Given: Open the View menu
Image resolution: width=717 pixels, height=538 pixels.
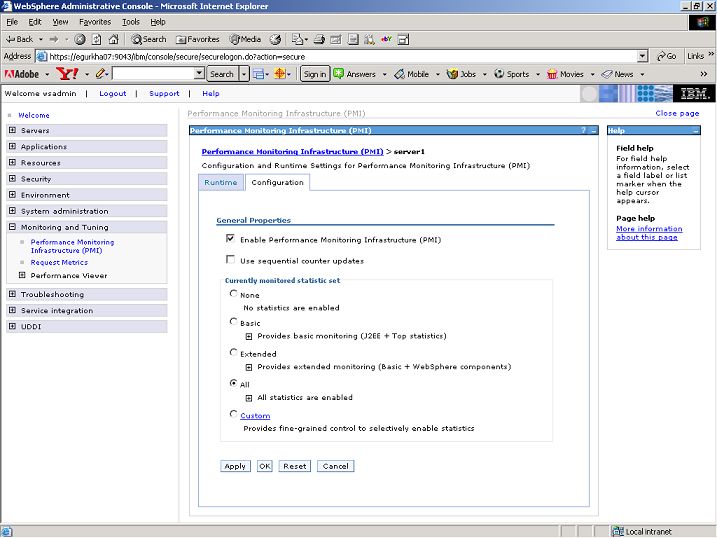Looking at the screenshot, I should tap(60, 22).
